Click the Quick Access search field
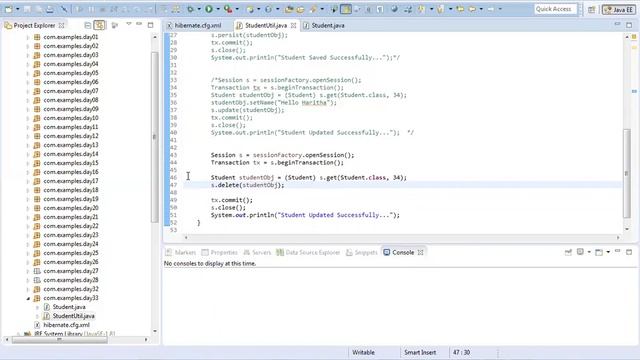The height and width of the screenshot is (360, 640). 556,9
